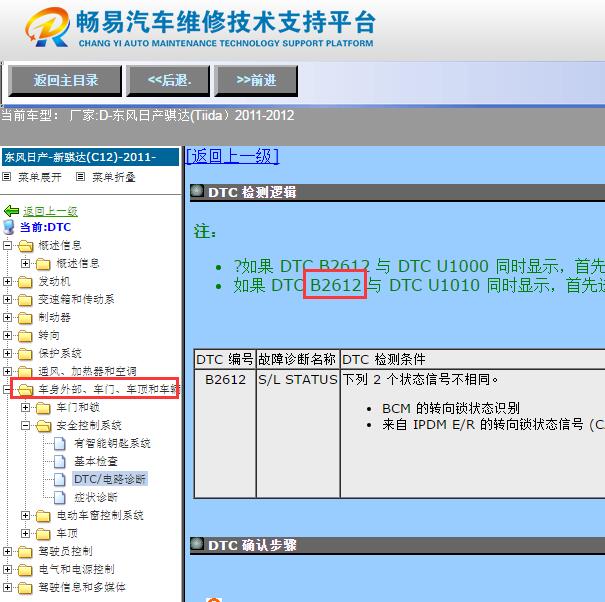The width and height of the screenshot is (605, 602).
Task: Click the 当前:DTC computer icon
Action: (9, 227)
